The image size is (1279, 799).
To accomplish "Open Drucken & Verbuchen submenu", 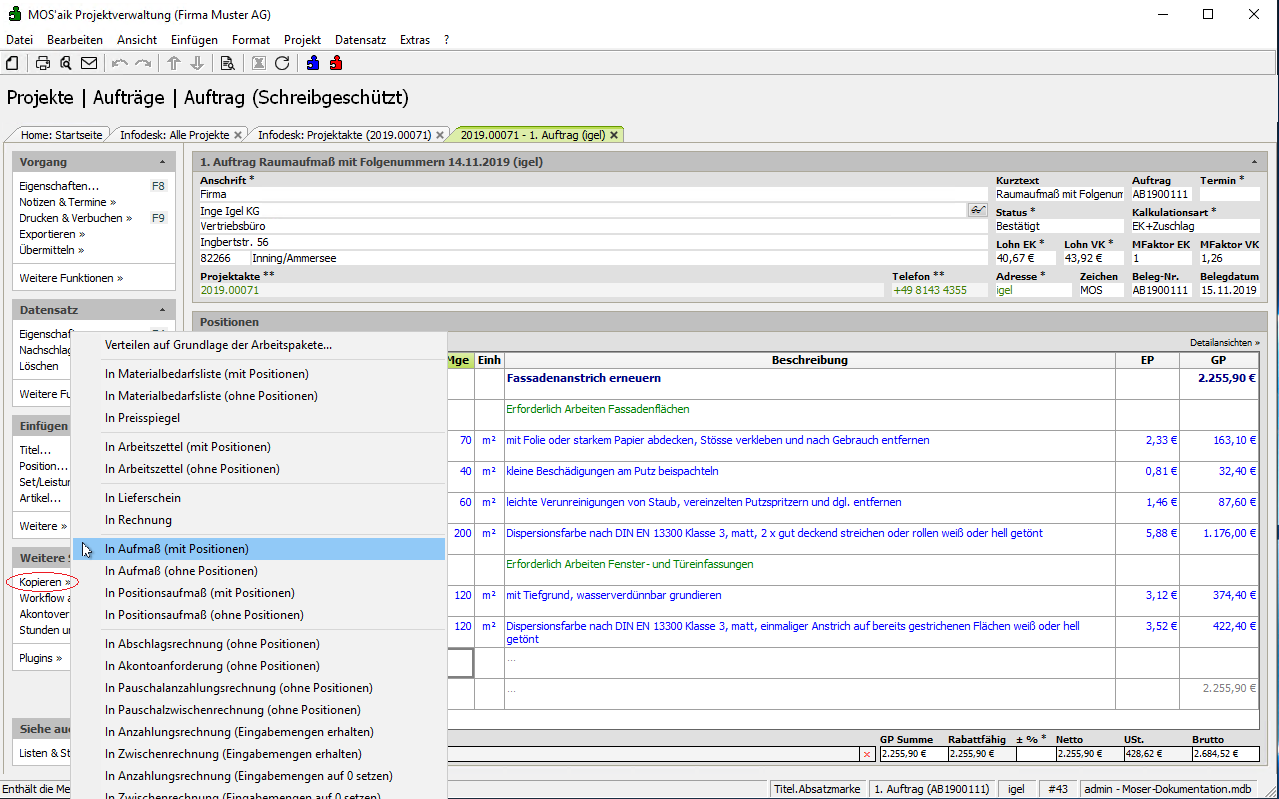I will click(75, 218).
